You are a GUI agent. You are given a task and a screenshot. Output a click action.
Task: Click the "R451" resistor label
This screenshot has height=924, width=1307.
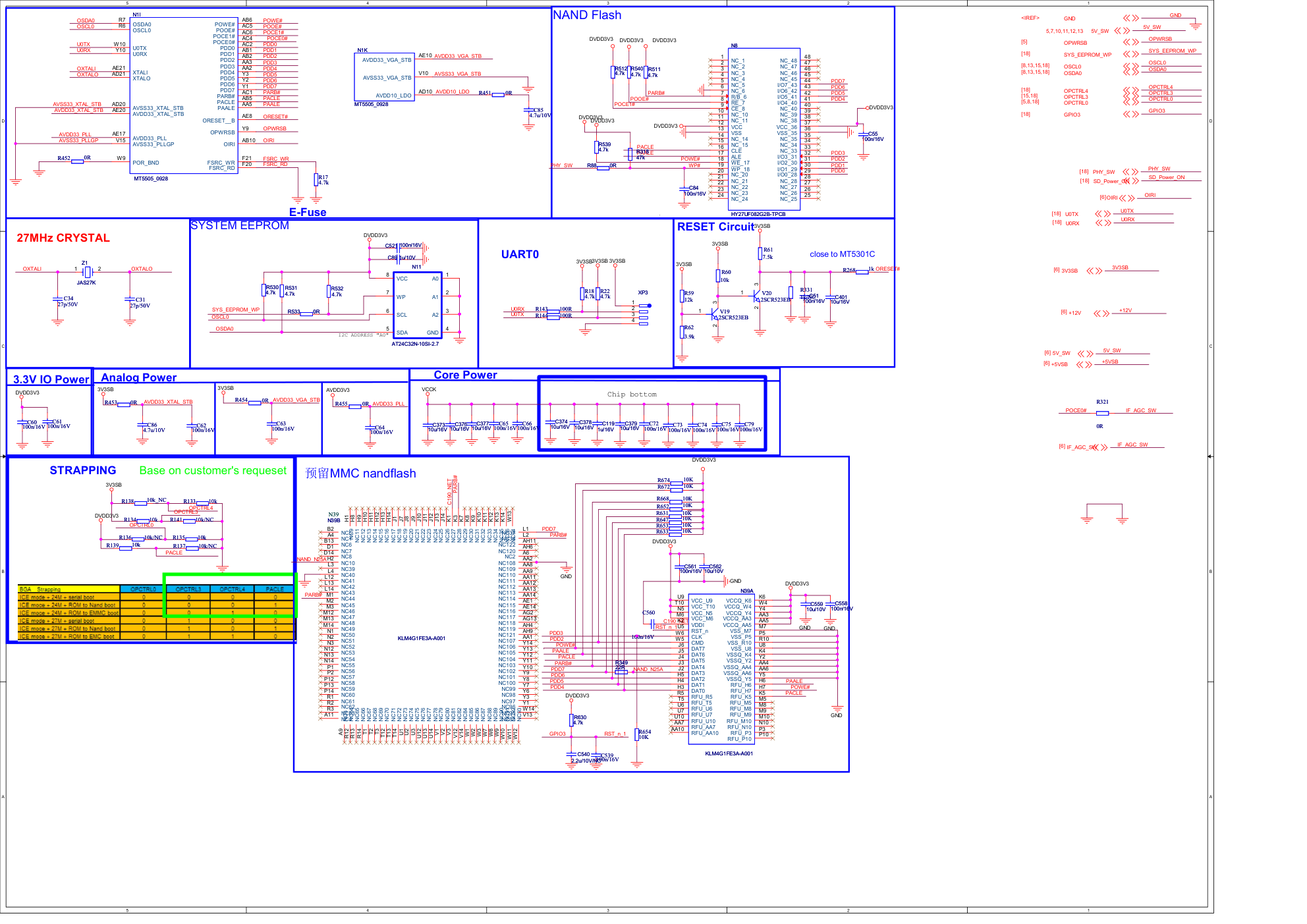point(484,93)
